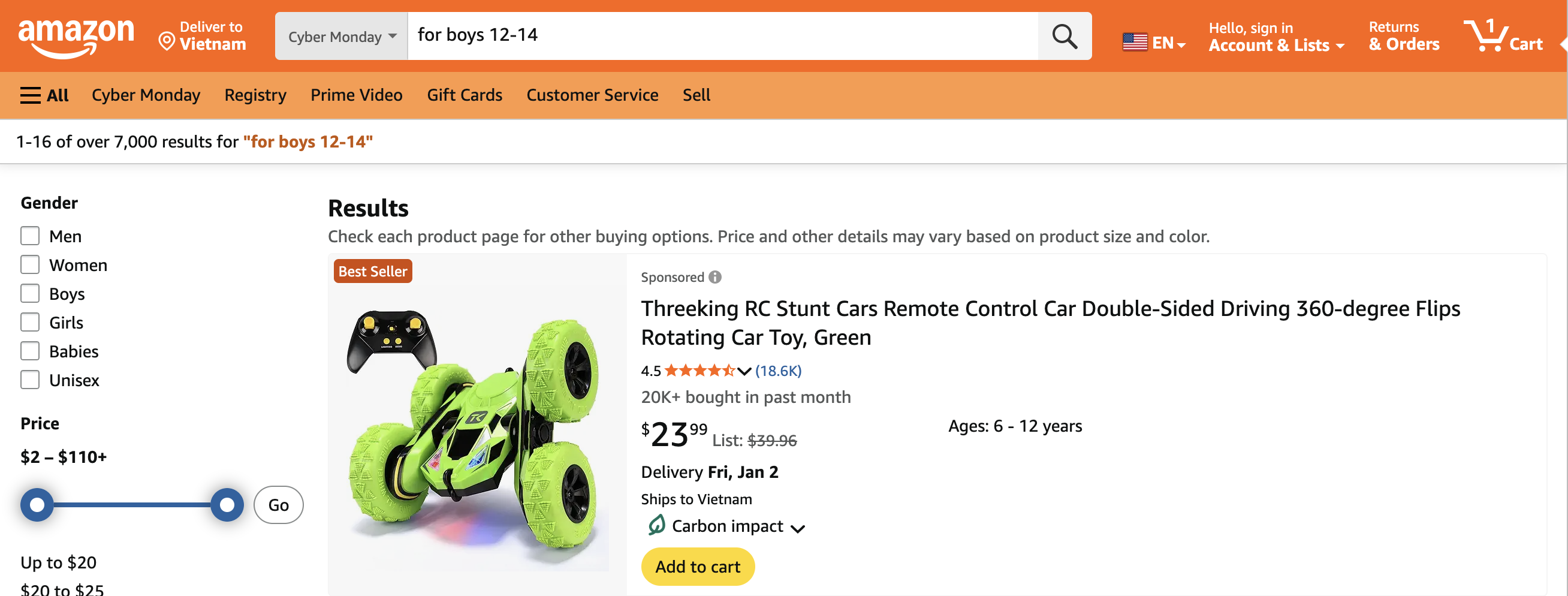The image size is (1568, 596).
Task: Click the search text input field
Action: click(722, 36)
